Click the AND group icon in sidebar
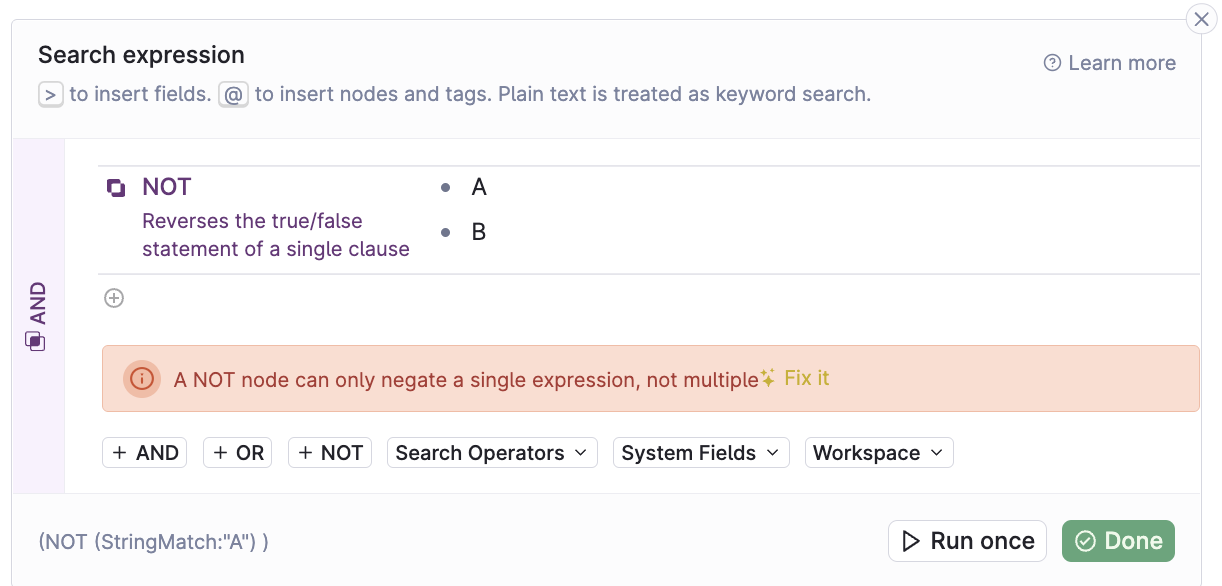This screenshot has height=586, width=1222. [x=35, y=342]
